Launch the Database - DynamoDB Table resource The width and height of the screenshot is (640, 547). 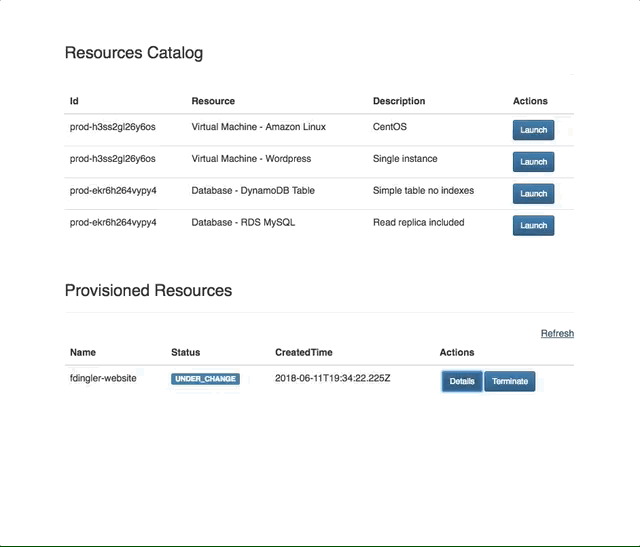coord(533,194)
